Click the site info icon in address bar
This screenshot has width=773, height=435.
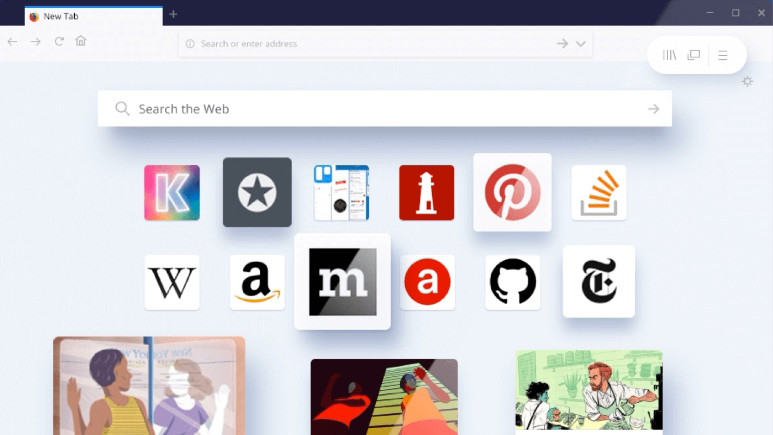click(x=190, y=44)
